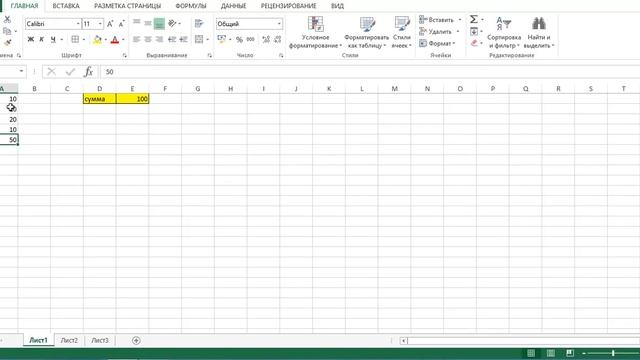
Task: Open Форматировать как таблицу gallery
Action: pyautogui.click(x=367, y=33)
